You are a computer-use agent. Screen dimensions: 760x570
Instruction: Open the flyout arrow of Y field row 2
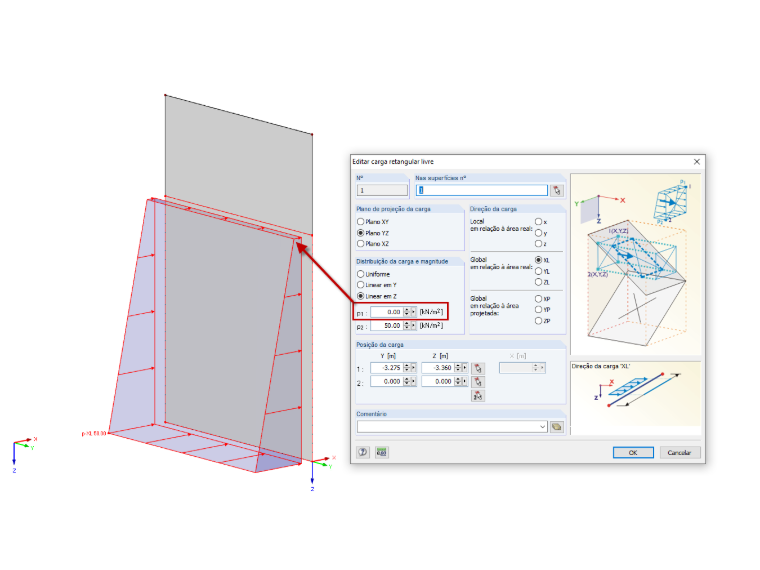[413, 381]
